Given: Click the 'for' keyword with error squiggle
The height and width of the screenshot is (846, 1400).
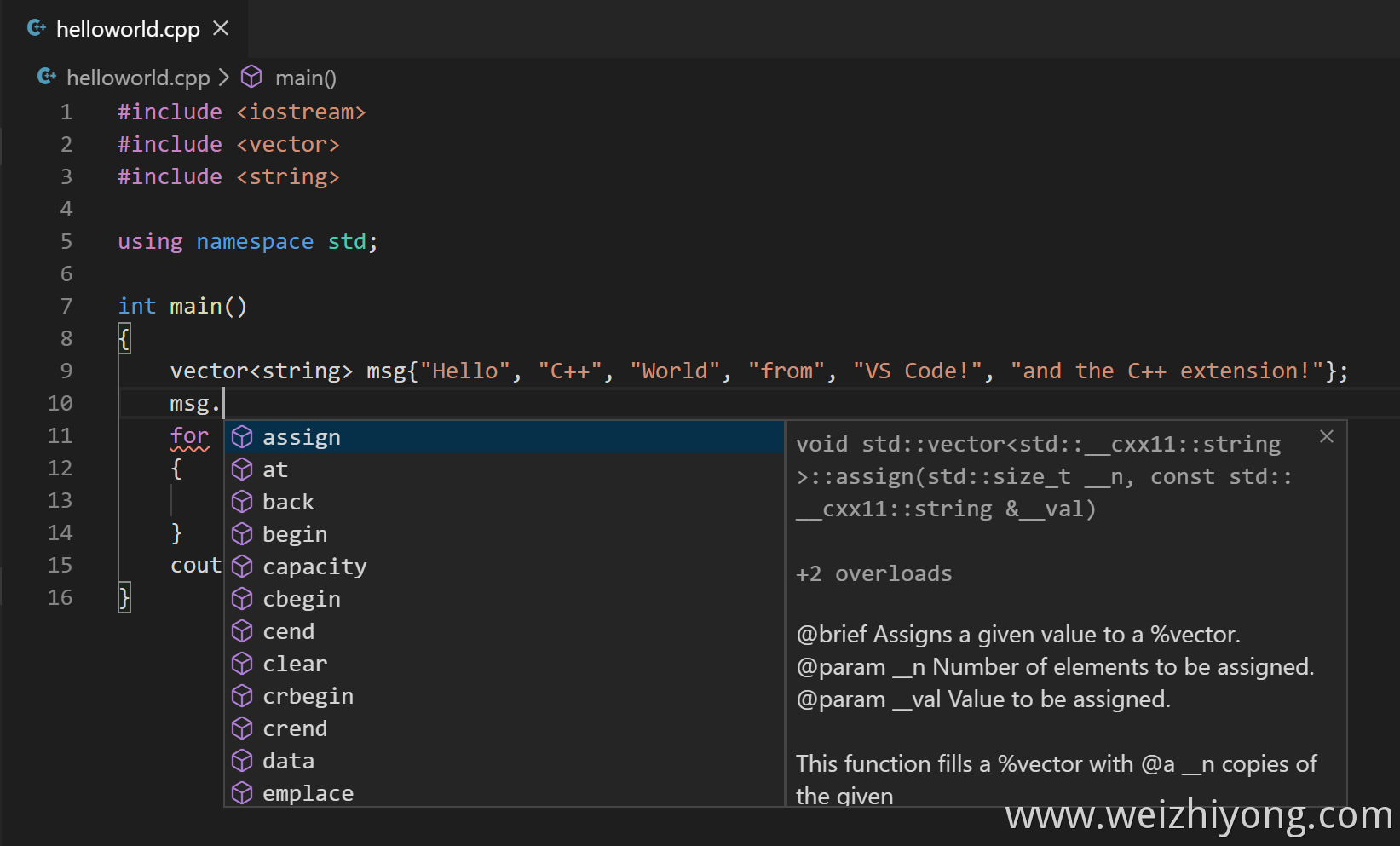Looking at the screenshot, I should tap(189, 435).
